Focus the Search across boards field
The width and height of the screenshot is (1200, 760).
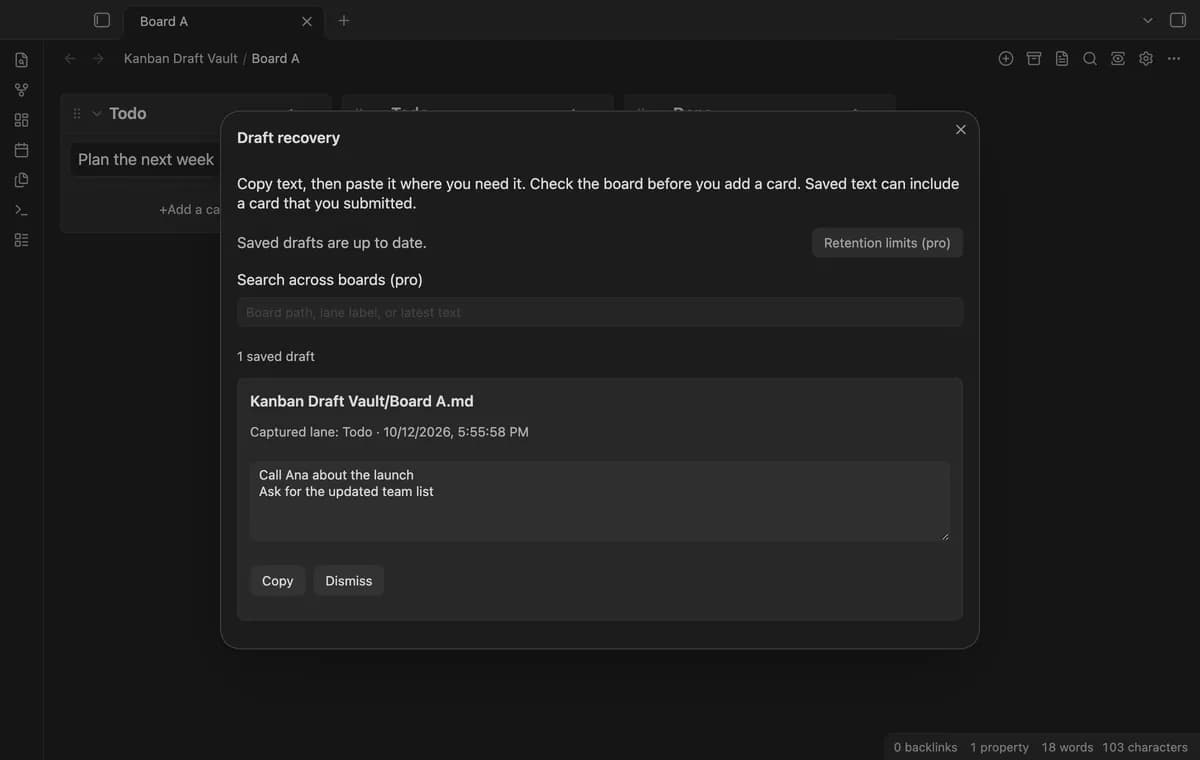pyautogui.click(x=600, y=312)
